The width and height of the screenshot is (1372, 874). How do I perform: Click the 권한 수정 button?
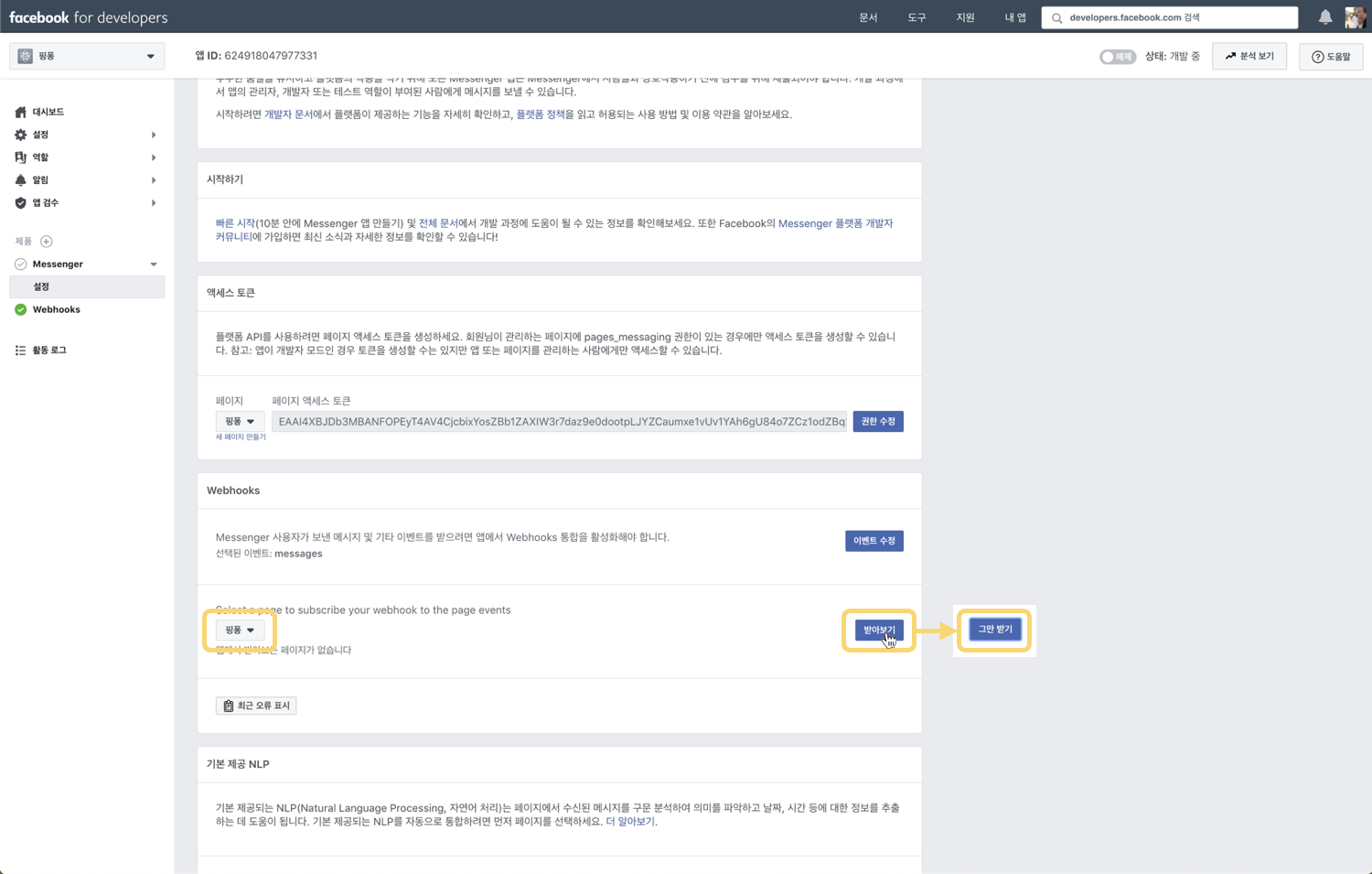point(878,421)
